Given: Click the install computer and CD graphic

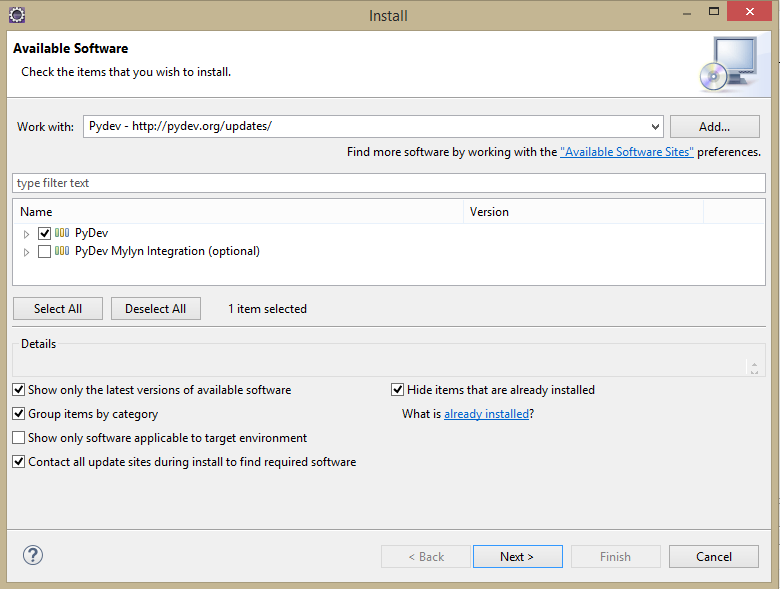Looking at the screenshot, I should tap(729, 64).
